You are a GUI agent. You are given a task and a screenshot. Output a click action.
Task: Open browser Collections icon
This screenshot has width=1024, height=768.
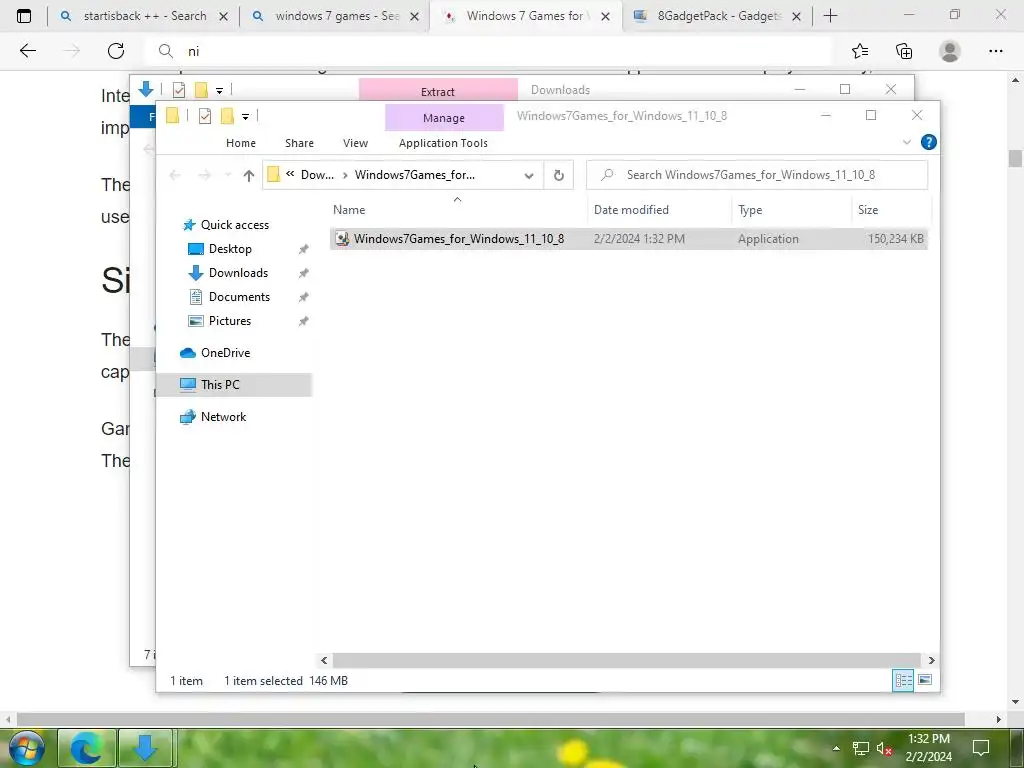[904, 51]
